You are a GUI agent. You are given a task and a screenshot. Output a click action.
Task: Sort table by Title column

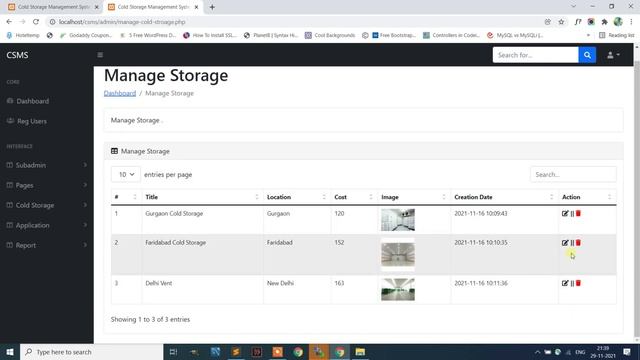point(202,197)
